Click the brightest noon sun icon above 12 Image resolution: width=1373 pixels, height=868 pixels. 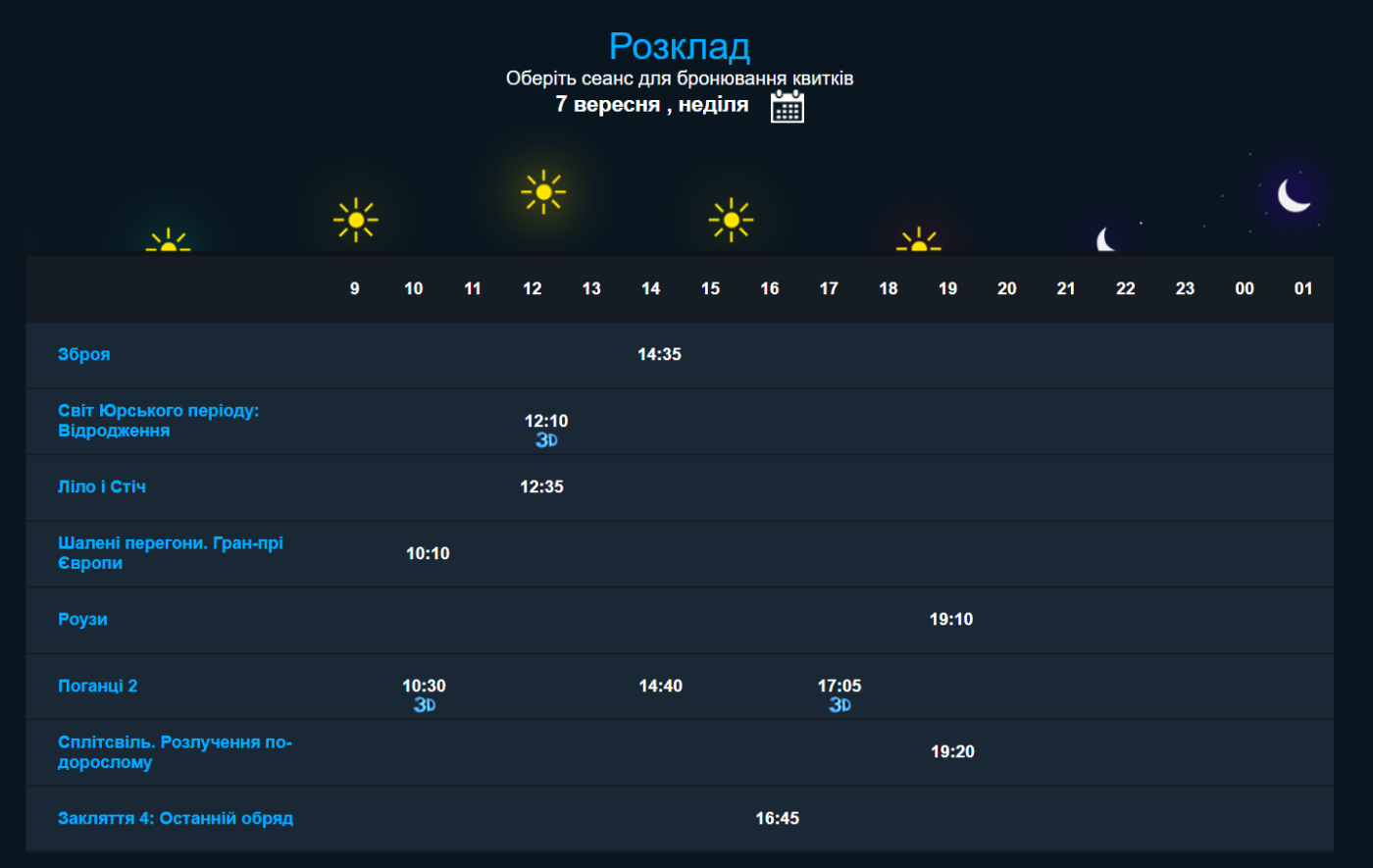pos(542,192)
